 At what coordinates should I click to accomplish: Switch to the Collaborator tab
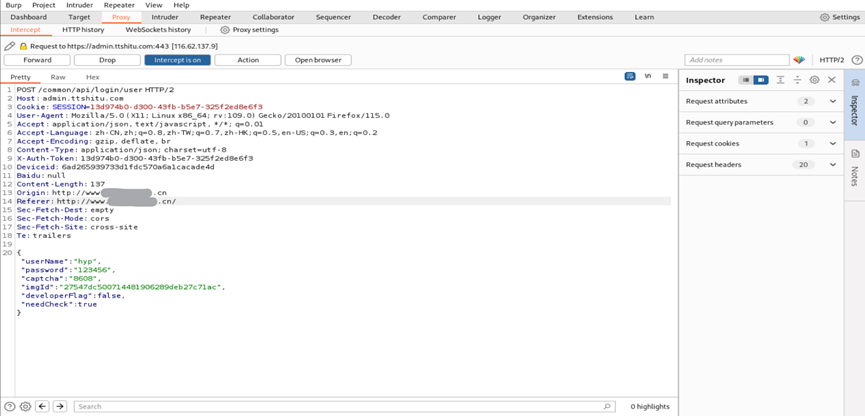273,17
